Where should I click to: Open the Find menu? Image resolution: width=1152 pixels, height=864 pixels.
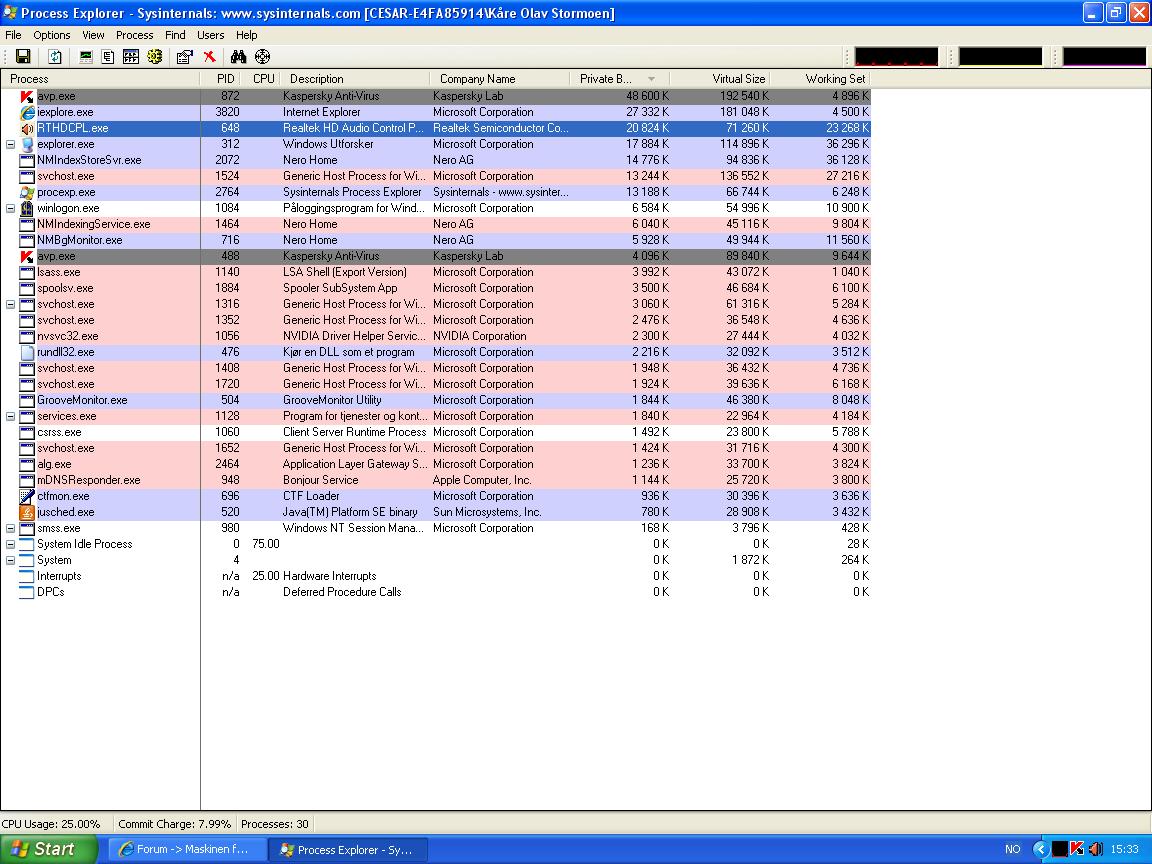175,35
